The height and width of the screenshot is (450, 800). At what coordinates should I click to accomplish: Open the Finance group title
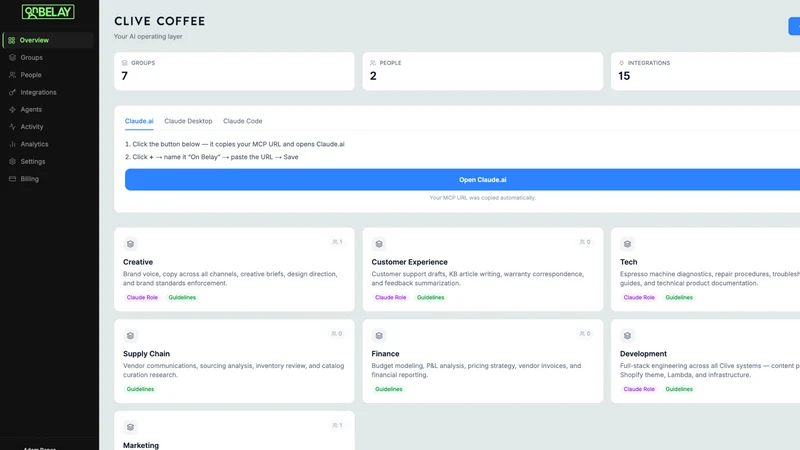tap(385, 354)
